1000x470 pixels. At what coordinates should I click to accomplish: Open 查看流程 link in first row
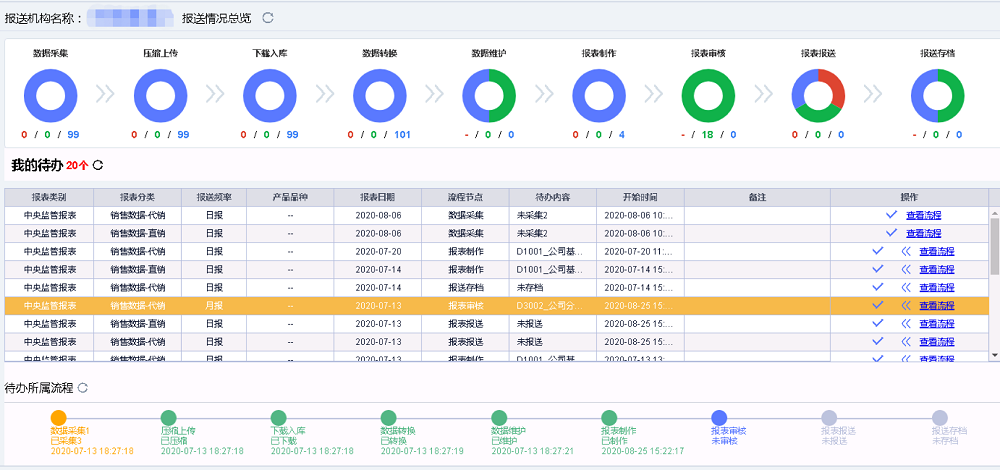(x=923, y=215)
